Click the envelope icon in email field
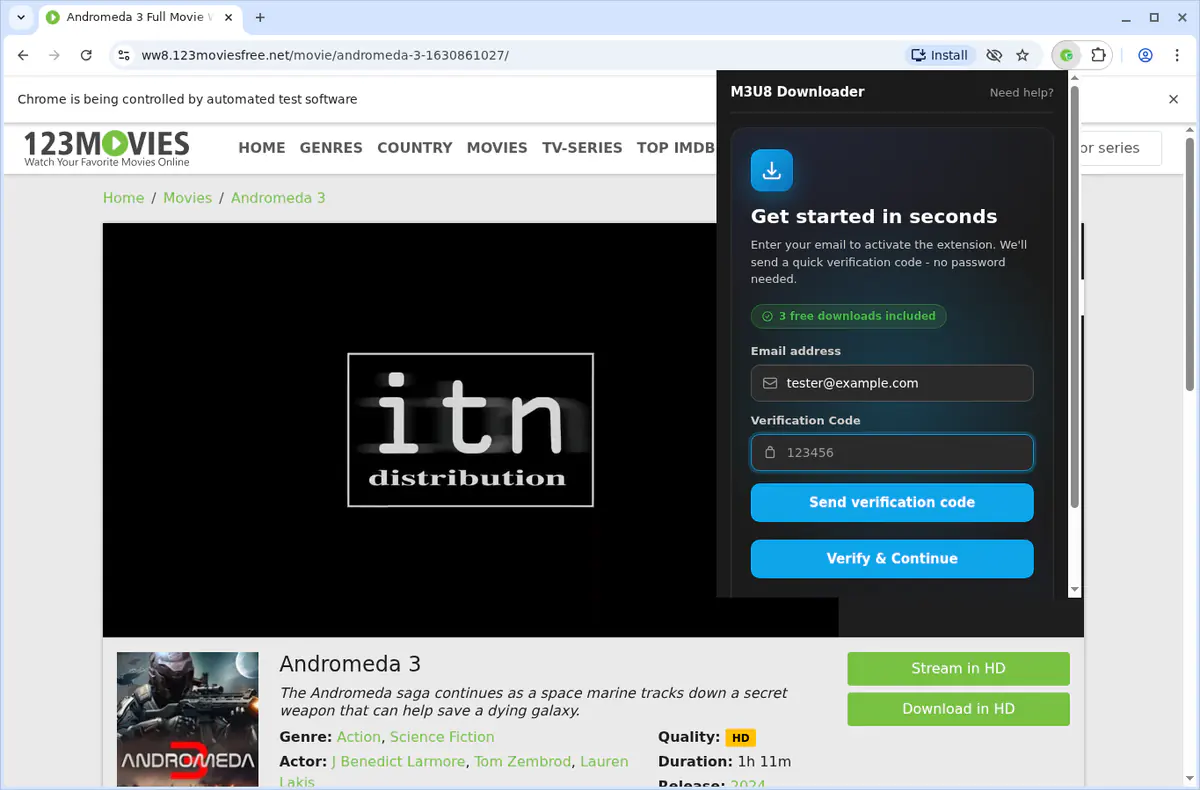Viewport: 1200px width, 790px height. [x=770, y=383]
